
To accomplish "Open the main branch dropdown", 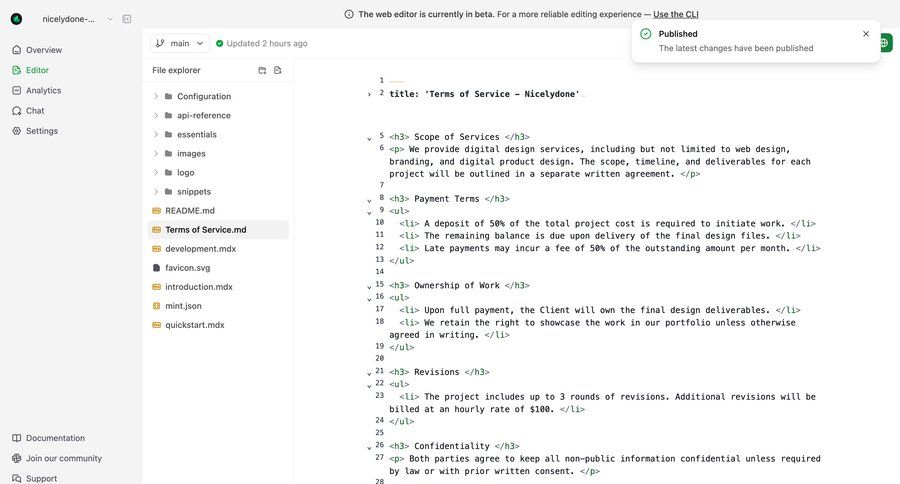I will click(180, 43).
